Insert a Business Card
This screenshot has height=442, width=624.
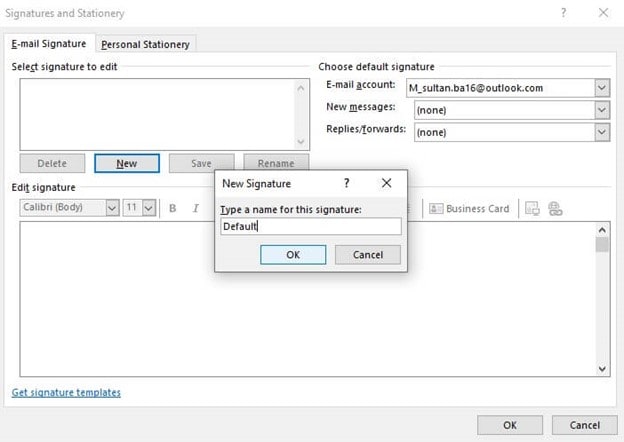469,208
